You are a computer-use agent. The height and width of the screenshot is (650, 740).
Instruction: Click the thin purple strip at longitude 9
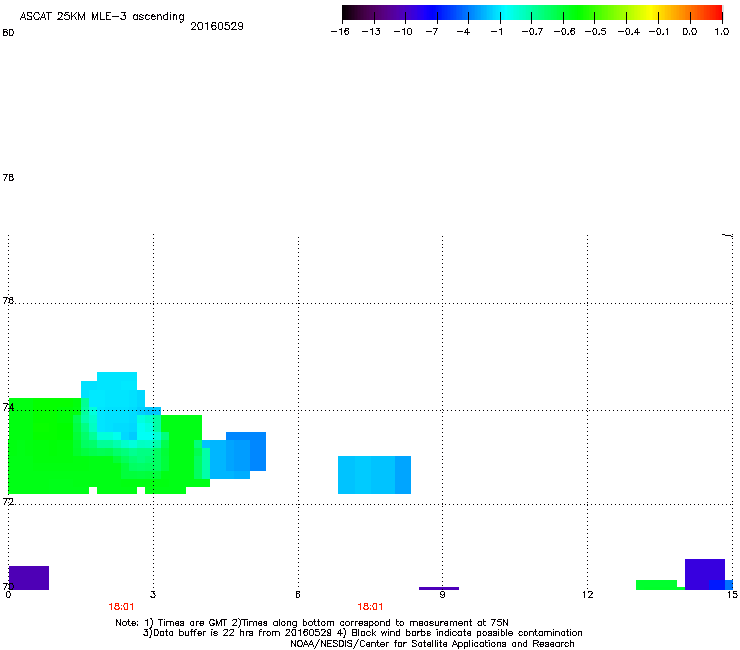(x=439, y=589)
